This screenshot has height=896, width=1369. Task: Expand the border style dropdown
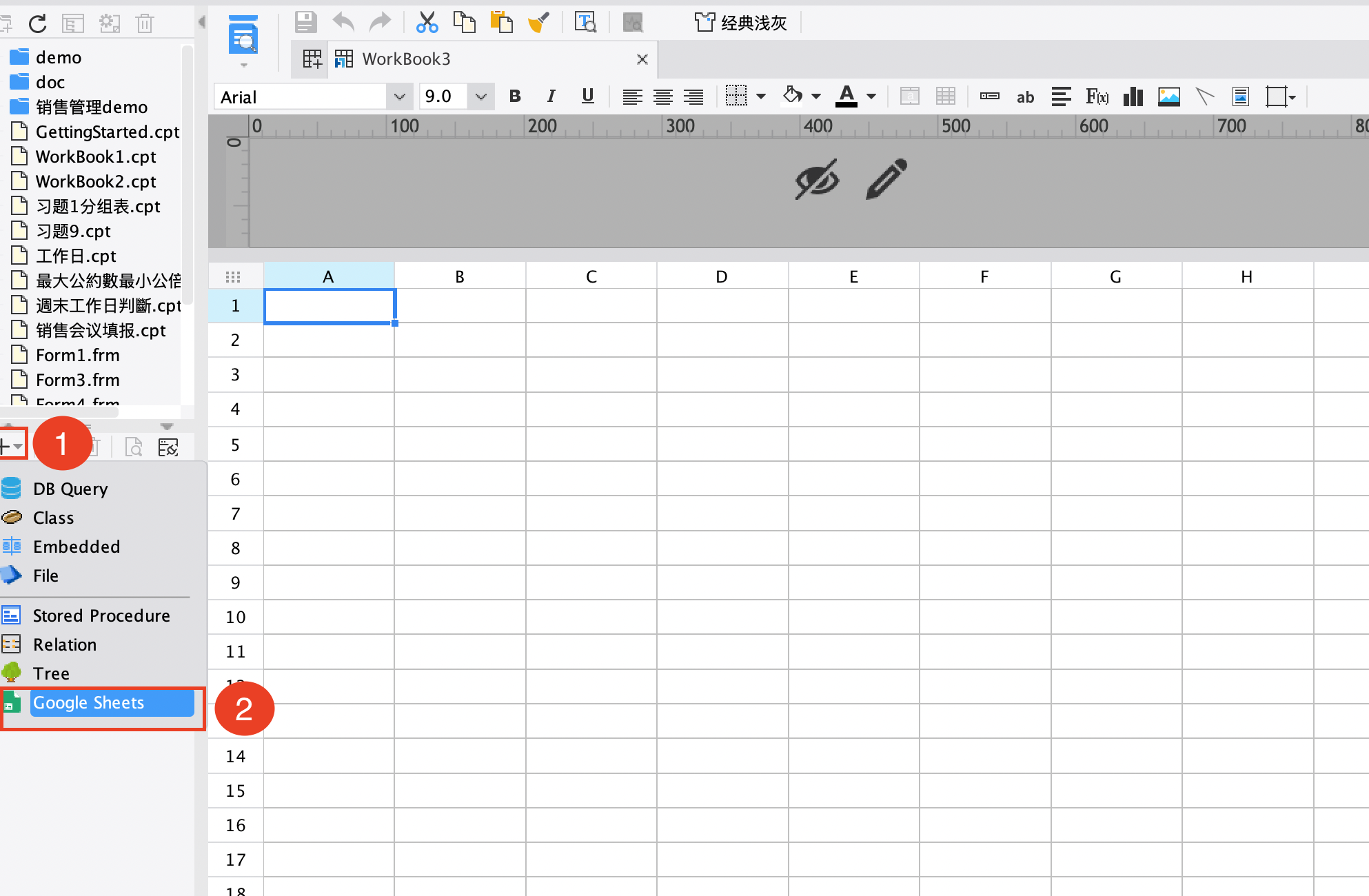tap(761, 96)
